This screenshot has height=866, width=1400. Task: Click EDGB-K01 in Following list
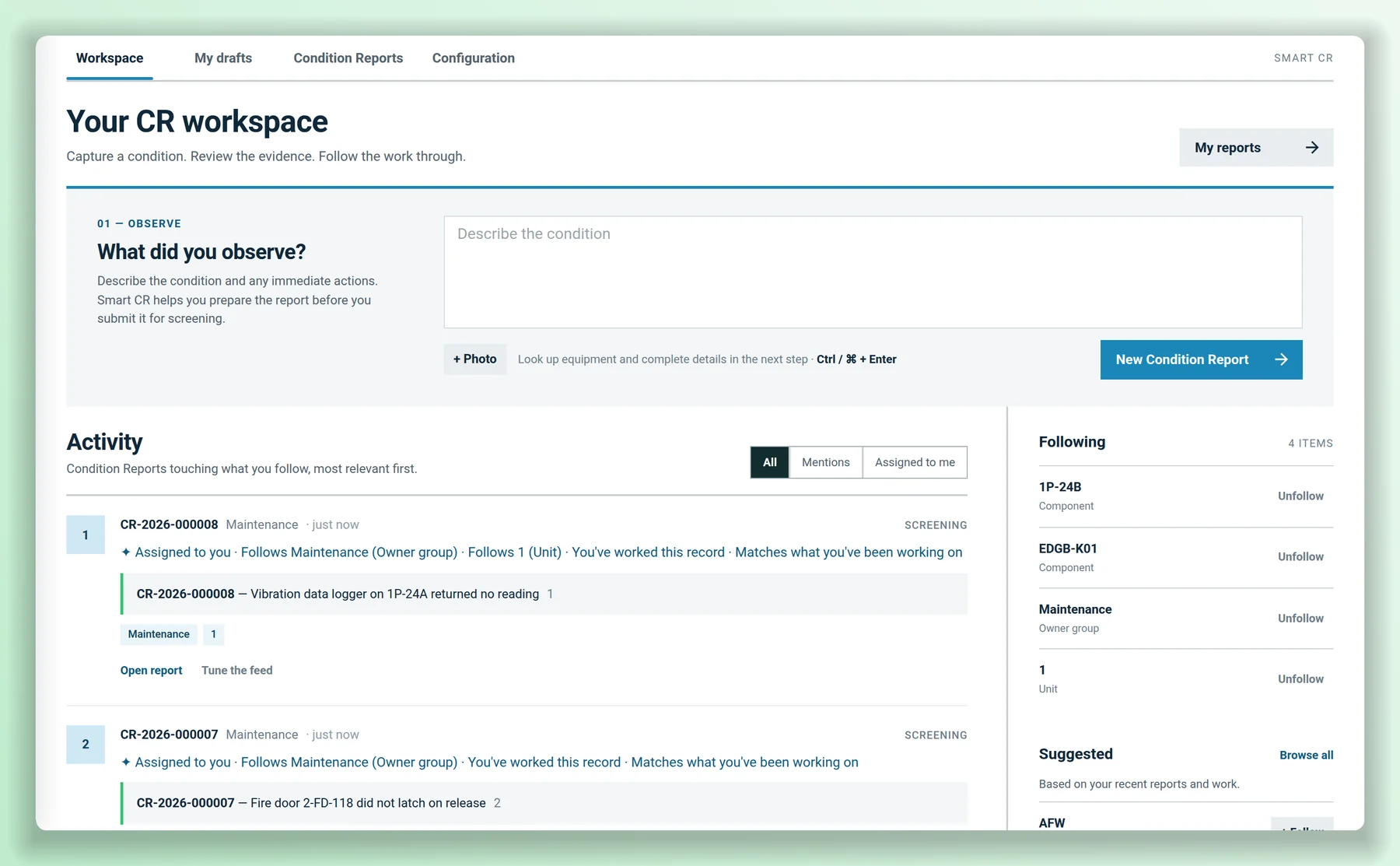(1068, 549)
